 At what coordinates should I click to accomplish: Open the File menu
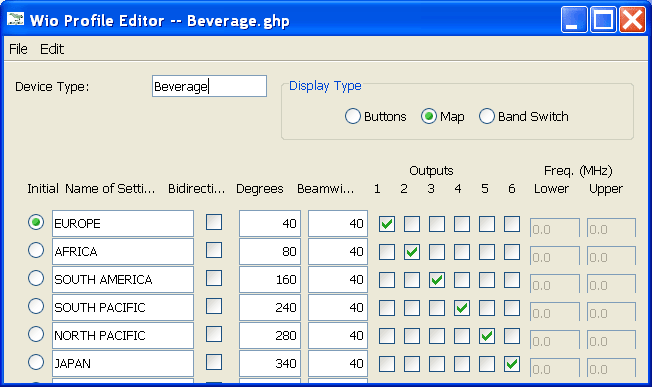tap(18, 49)
